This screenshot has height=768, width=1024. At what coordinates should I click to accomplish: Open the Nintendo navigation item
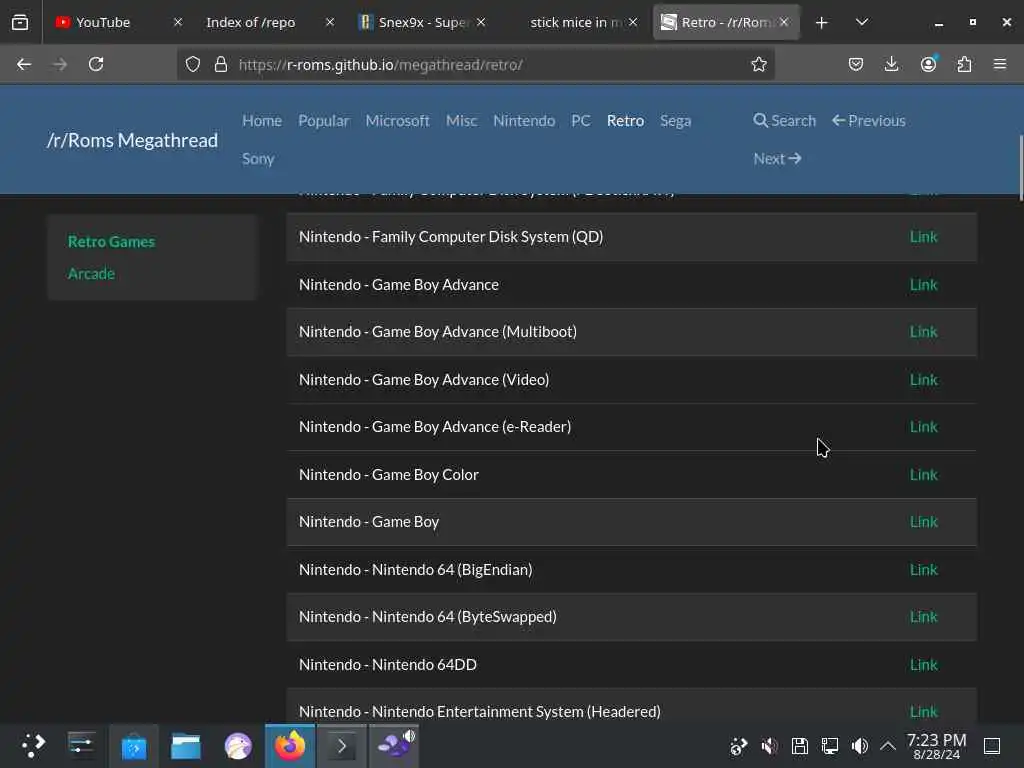click(x=524, y=121)
